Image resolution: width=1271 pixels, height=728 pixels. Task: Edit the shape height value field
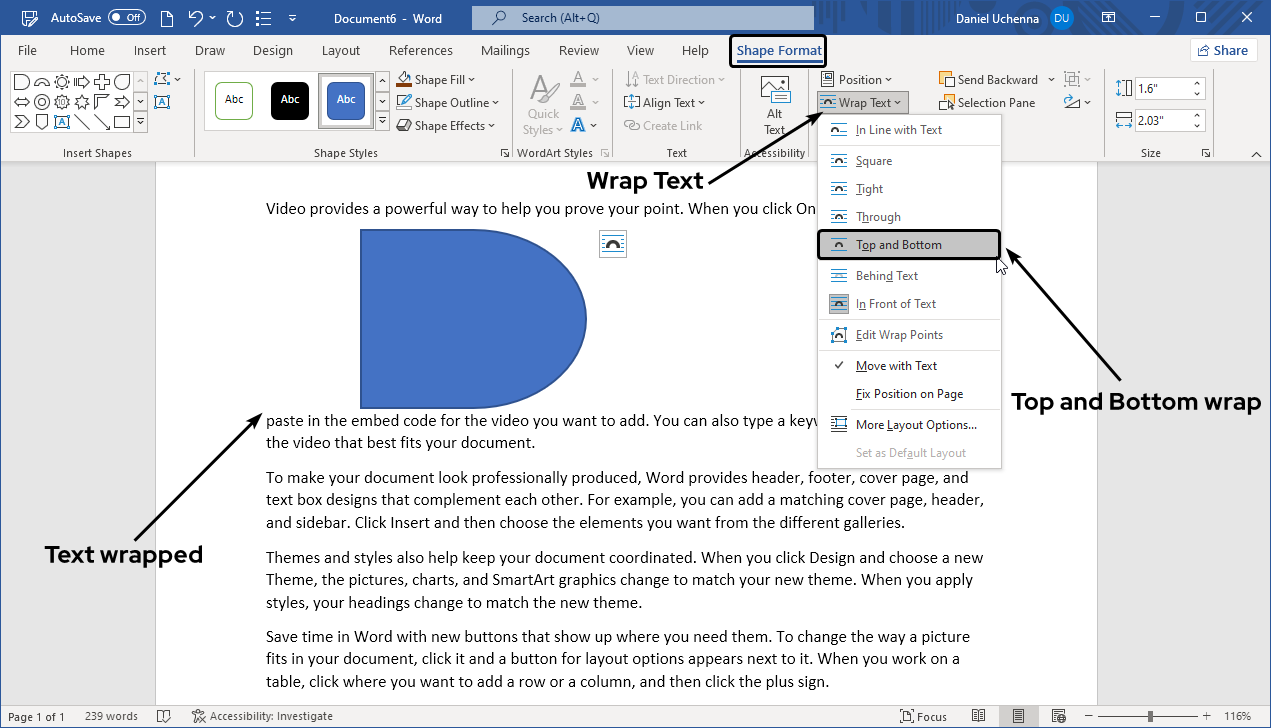[x=1164, y=88]
